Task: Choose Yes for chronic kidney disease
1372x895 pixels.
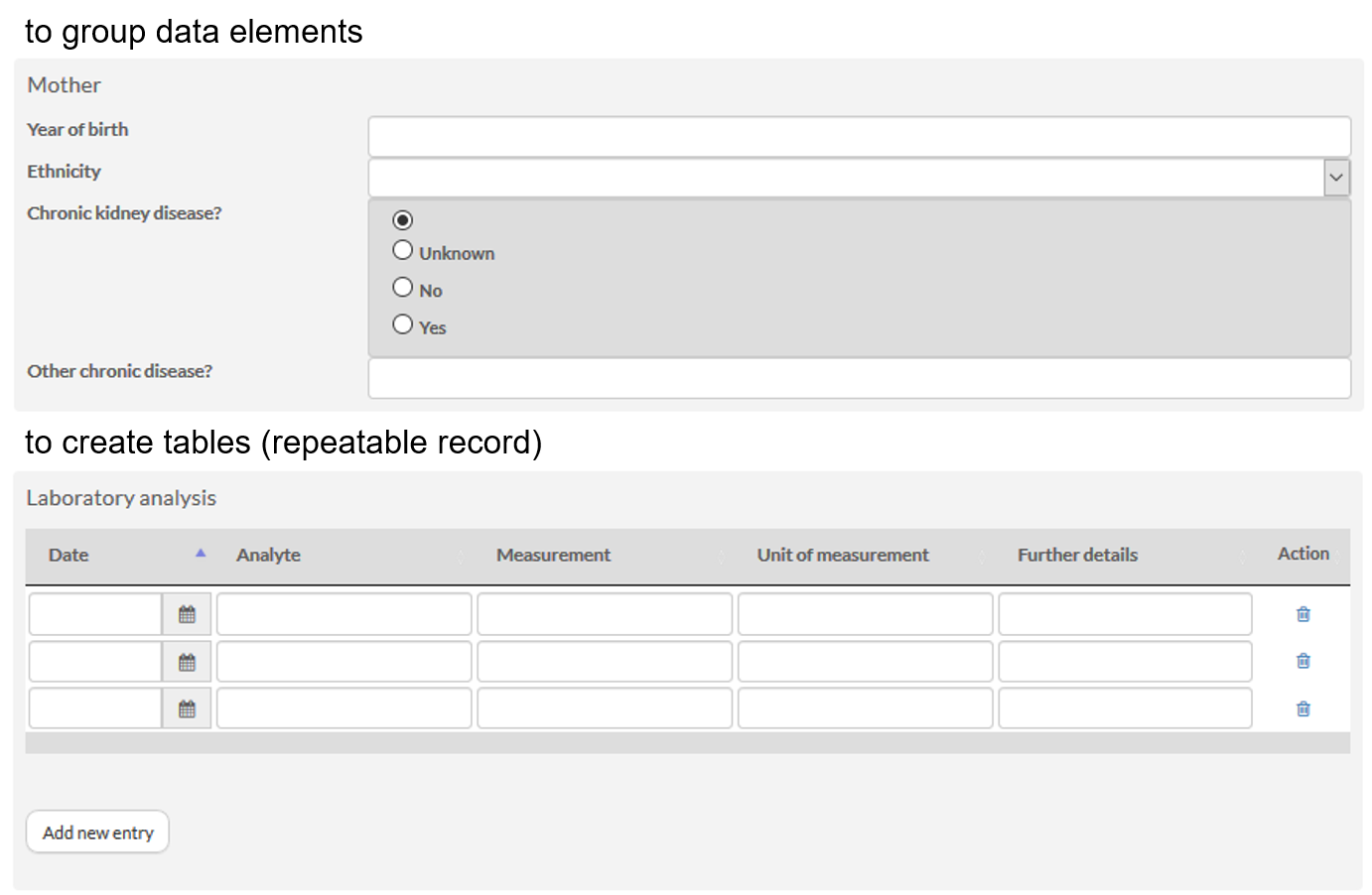Action: point(402,323)
